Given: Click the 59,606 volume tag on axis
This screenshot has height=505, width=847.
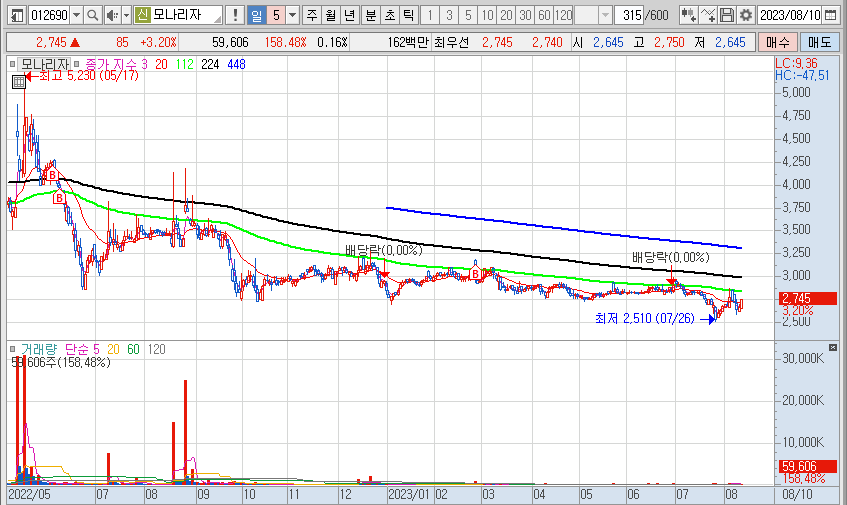Looking at the screenshot, I should pos(808,466).
